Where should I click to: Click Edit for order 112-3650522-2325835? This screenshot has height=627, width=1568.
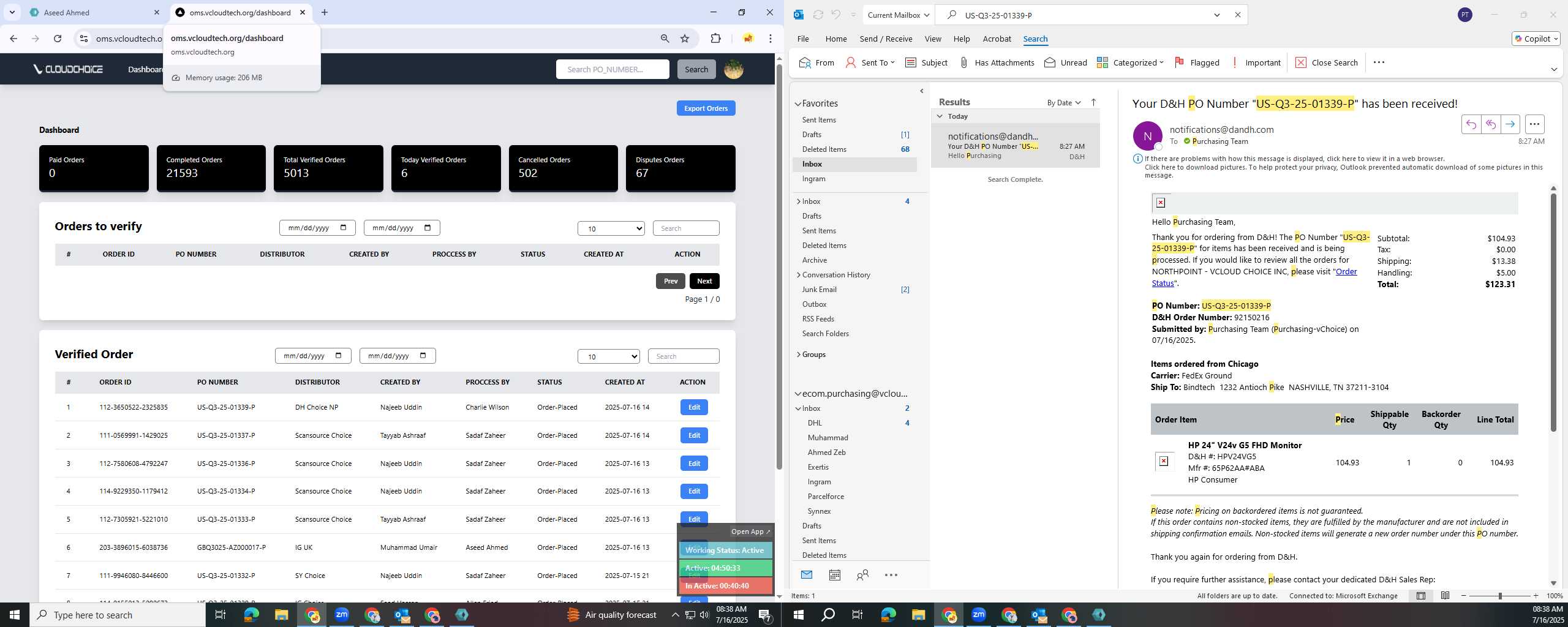694,407
